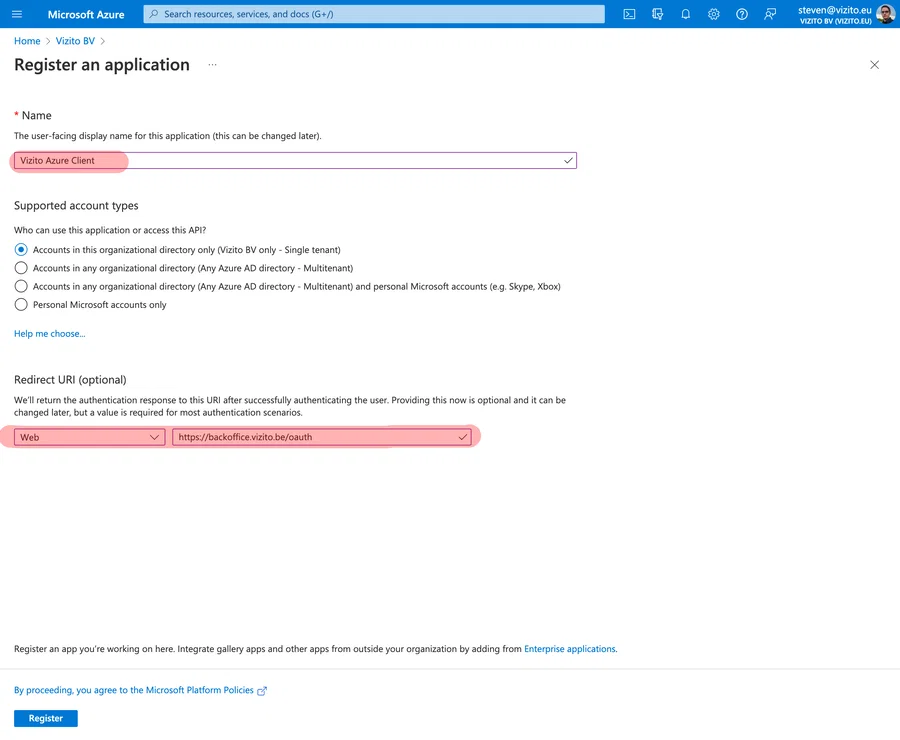The height and width of the screenshot is (740, 900).
Task: Click the Redirect URI (optional) heading
Action: (x=70, y=379)
